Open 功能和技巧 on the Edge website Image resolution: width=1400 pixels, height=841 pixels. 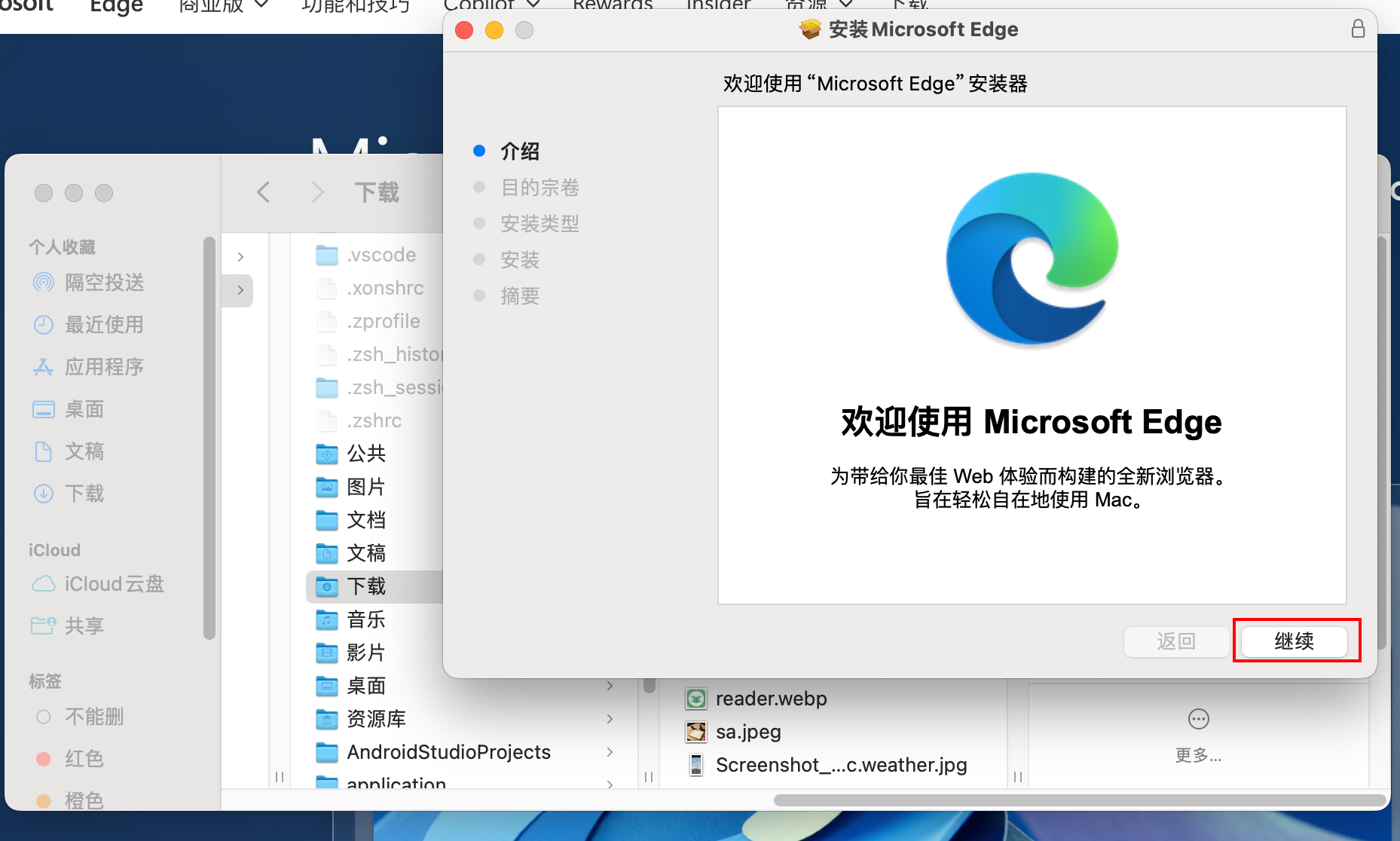click(356, 6)
